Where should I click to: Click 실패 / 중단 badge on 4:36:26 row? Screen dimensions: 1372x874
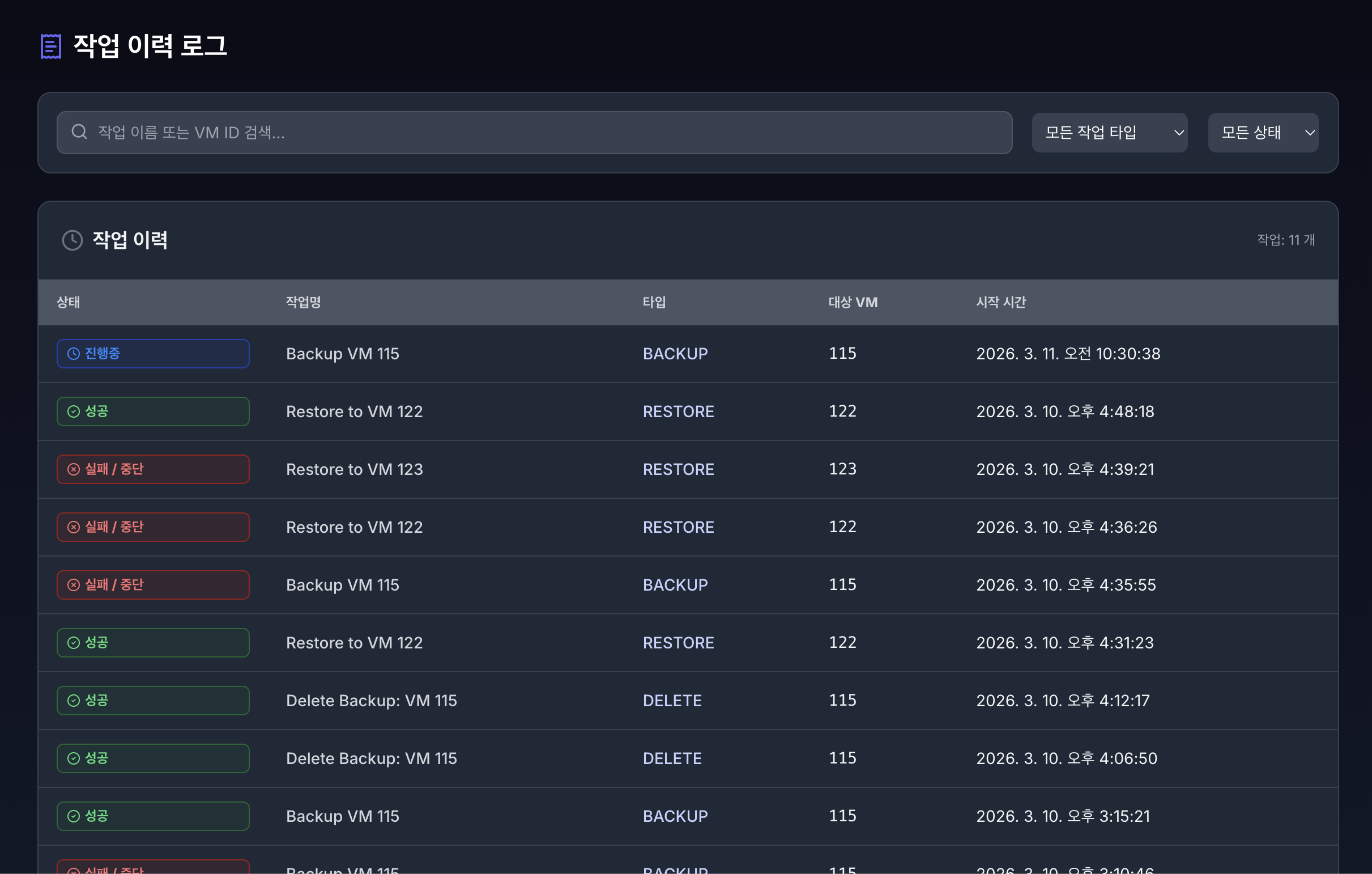tap(153, 527)
